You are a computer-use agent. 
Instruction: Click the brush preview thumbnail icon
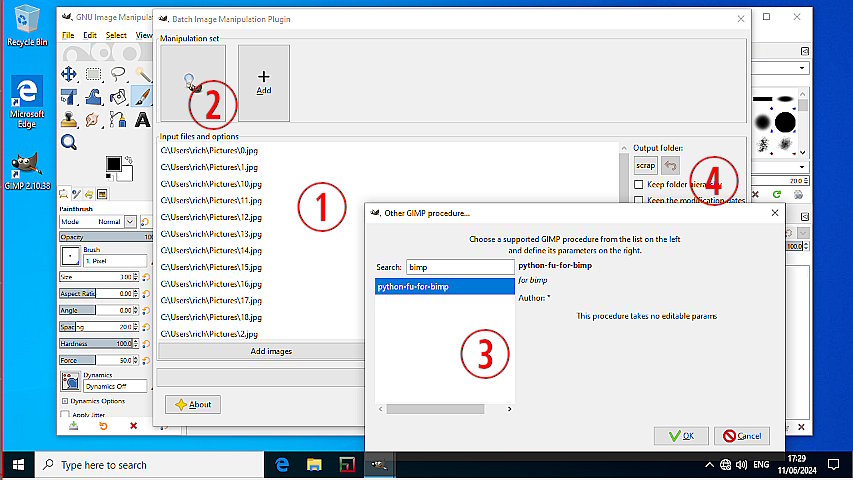pyautogui.click(x=70, y=256)
